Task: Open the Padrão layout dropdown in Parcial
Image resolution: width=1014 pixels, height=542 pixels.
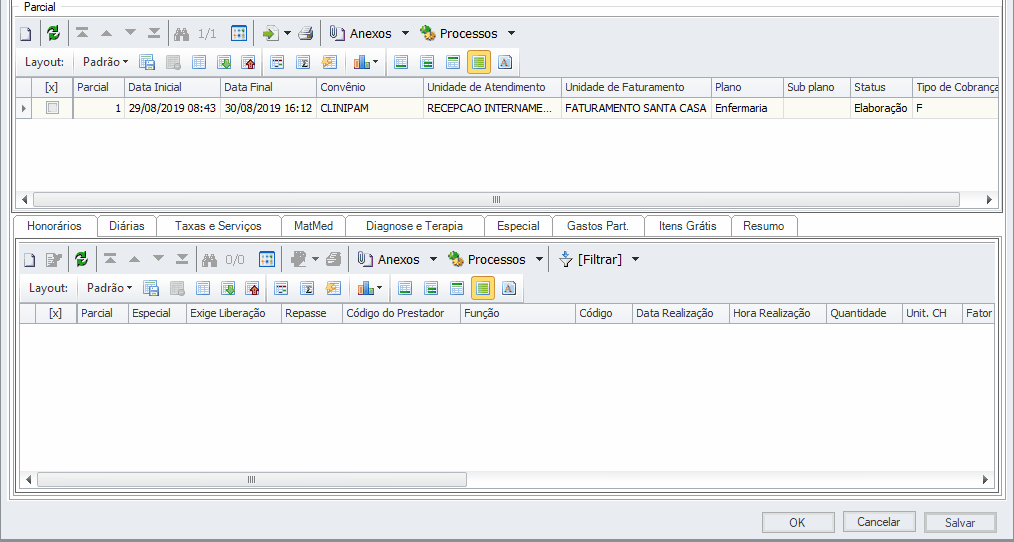Action: (105, 62)
